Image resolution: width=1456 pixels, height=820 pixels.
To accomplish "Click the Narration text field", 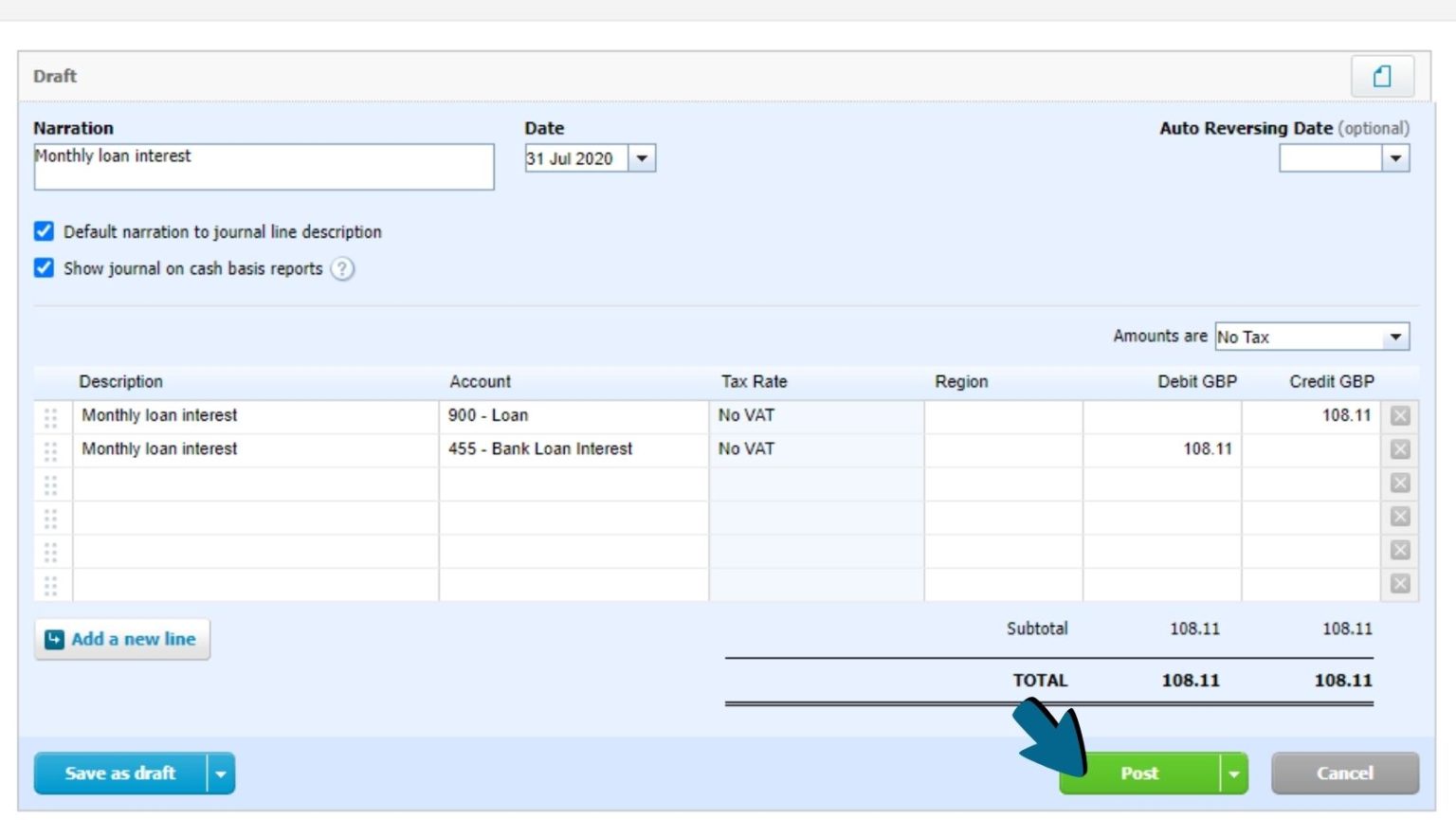I will (x=264, y=167).
